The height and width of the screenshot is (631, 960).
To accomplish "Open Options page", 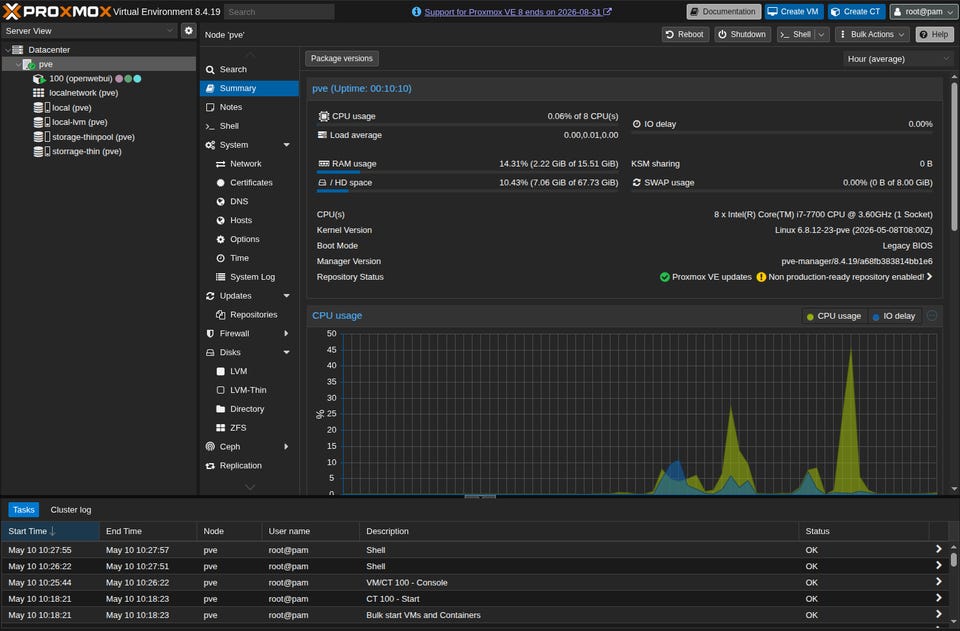I will pyautogui.click(x=249, y=239).
